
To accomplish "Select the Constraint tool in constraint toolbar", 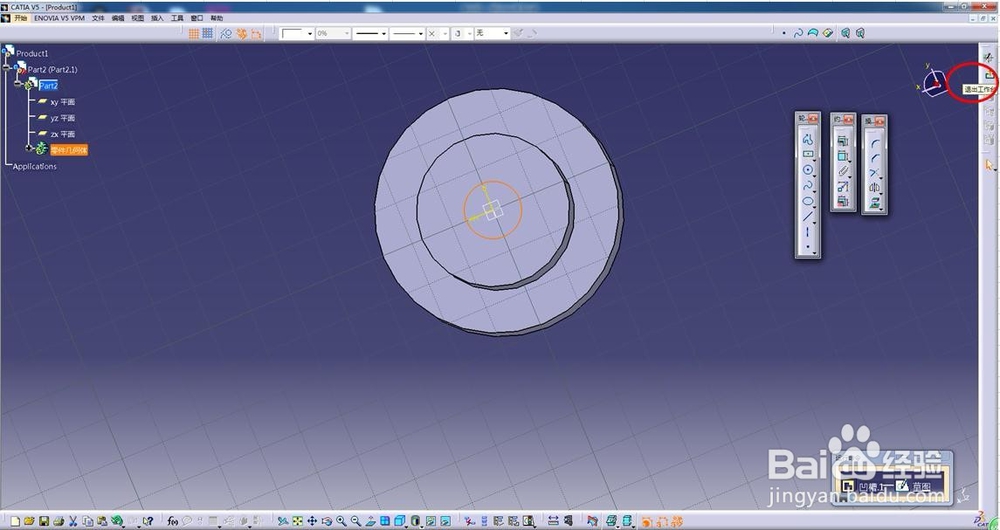I will pyautogui.click(x=842, y=156).
